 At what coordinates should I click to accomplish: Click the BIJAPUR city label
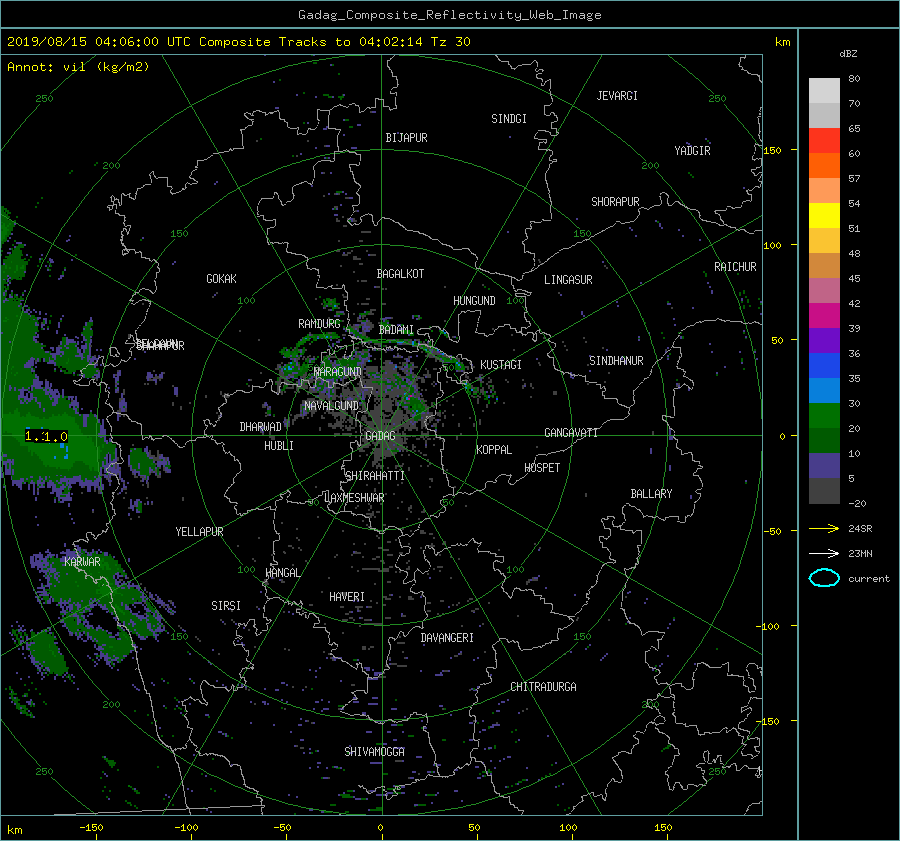[x=406, y=138]
